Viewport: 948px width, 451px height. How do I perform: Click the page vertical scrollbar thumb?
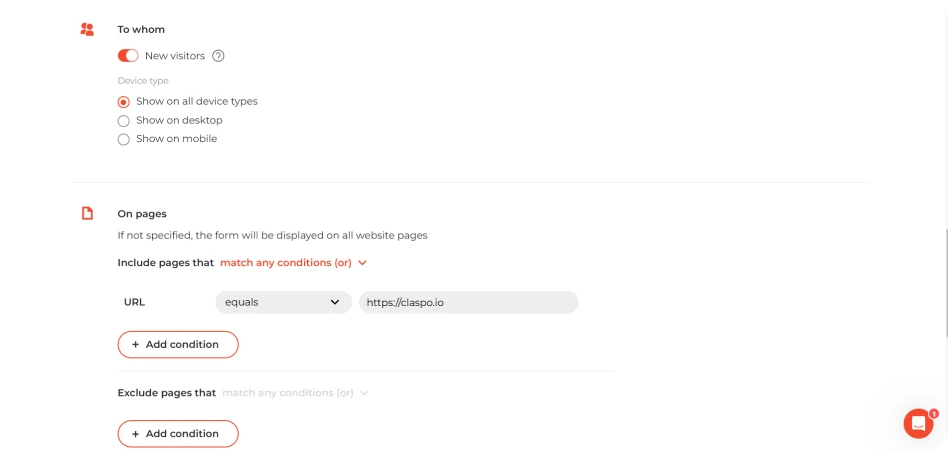pos(944,283)
